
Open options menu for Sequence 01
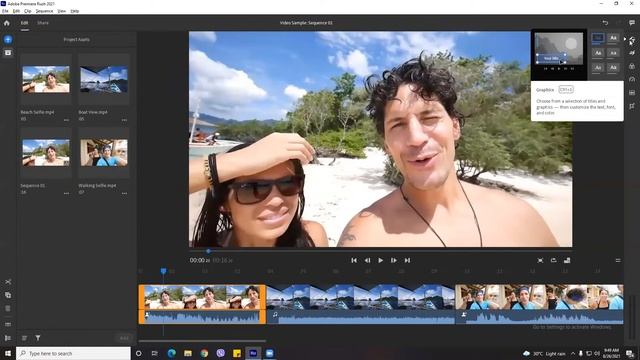(x=66, y=193)
